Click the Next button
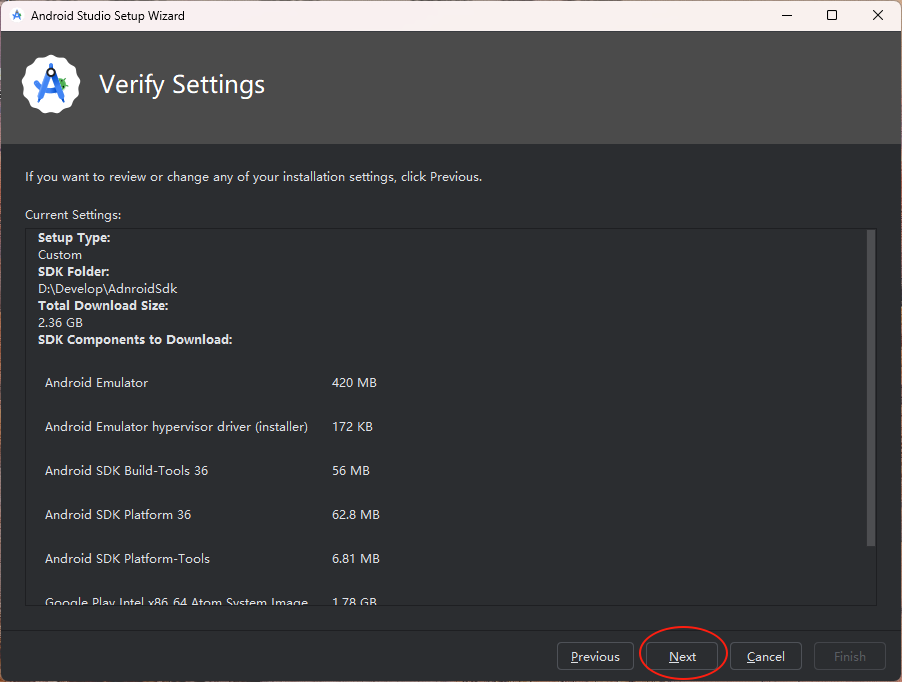902x682 pixels. (x=682, y=656)
